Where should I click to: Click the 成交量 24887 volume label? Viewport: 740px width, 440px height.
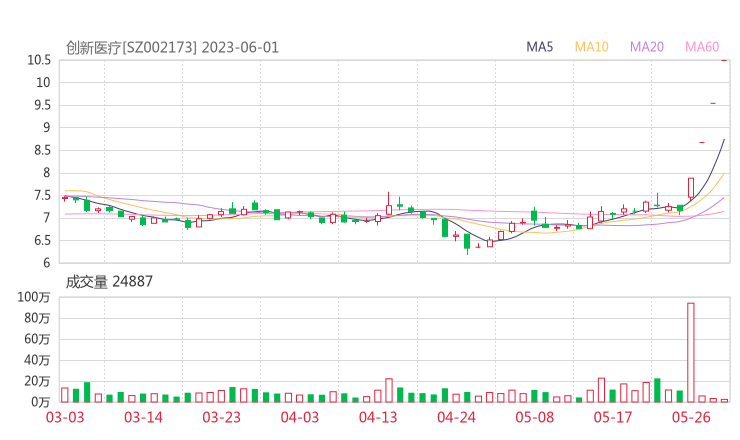[x=109, y=282]
